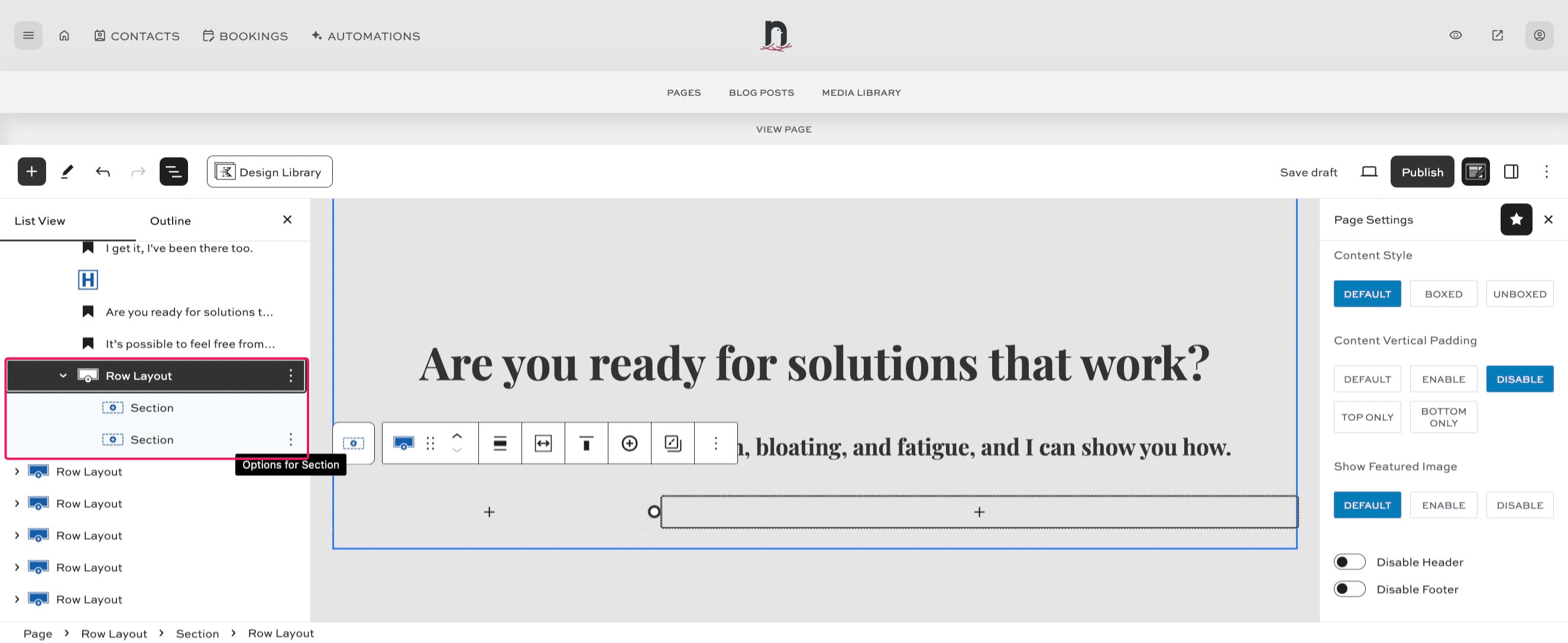The image size is (1568, 643).
Task: Toggle Disable Footer in Page Settings
Action: coord(1349,589)
